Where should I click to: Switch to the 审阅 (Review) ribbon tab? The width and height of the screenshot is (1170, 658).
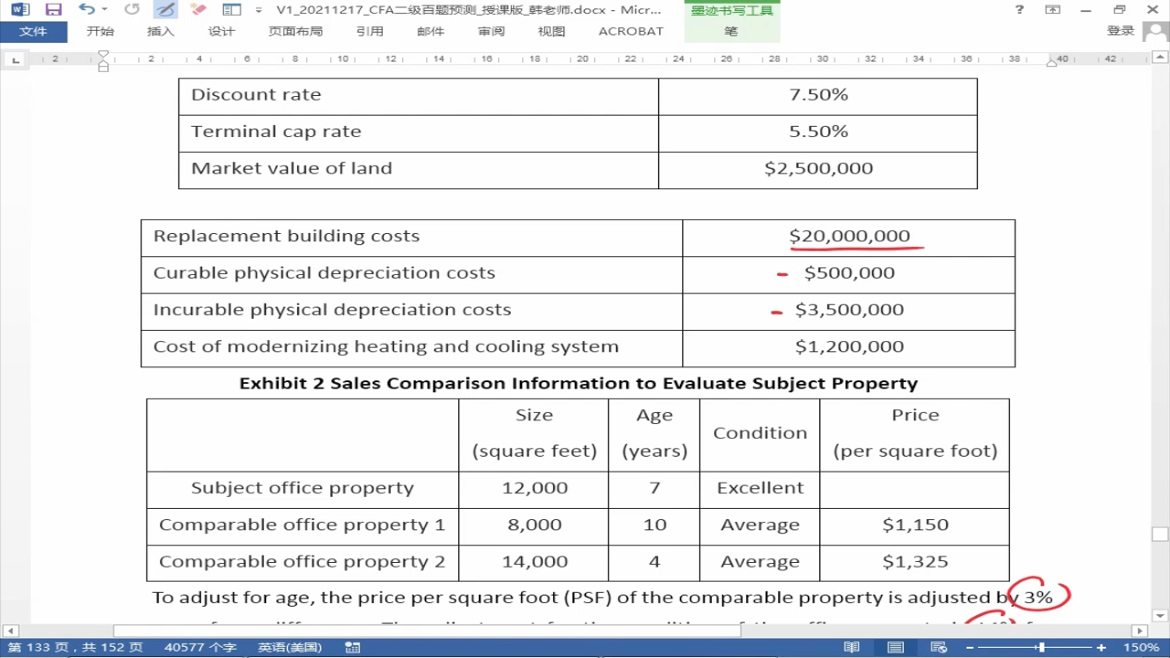(x=491, y=31)
